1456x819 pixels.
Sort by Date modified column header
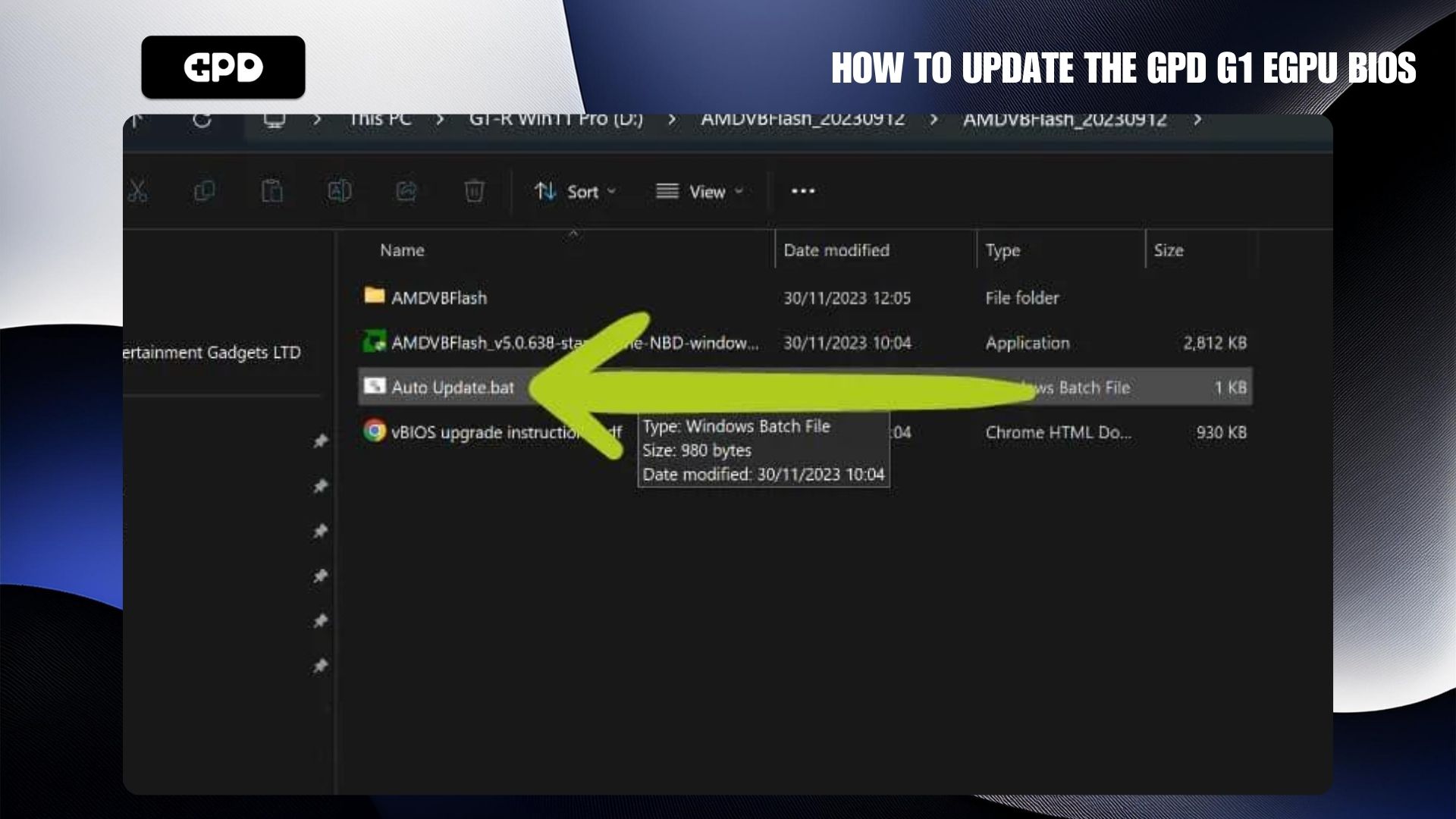(x=836, y=250)
